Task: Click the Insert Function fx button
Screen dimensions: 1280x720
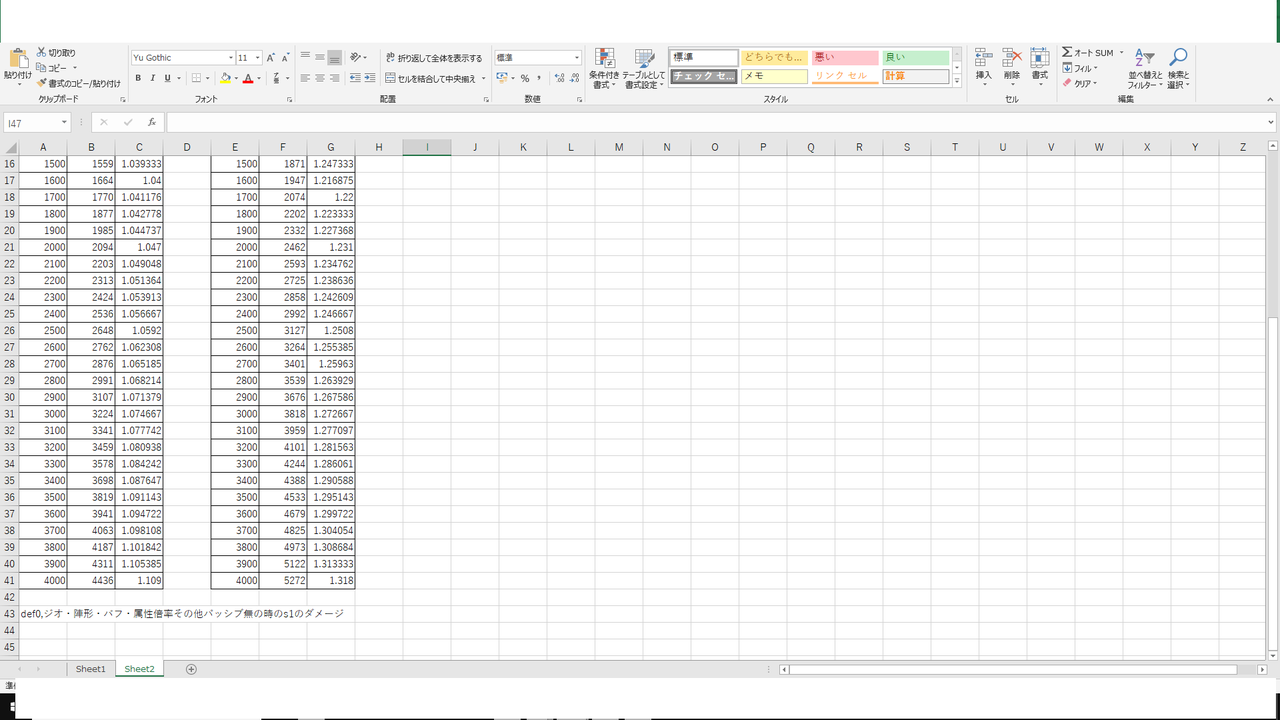Action: pos(152,123)
